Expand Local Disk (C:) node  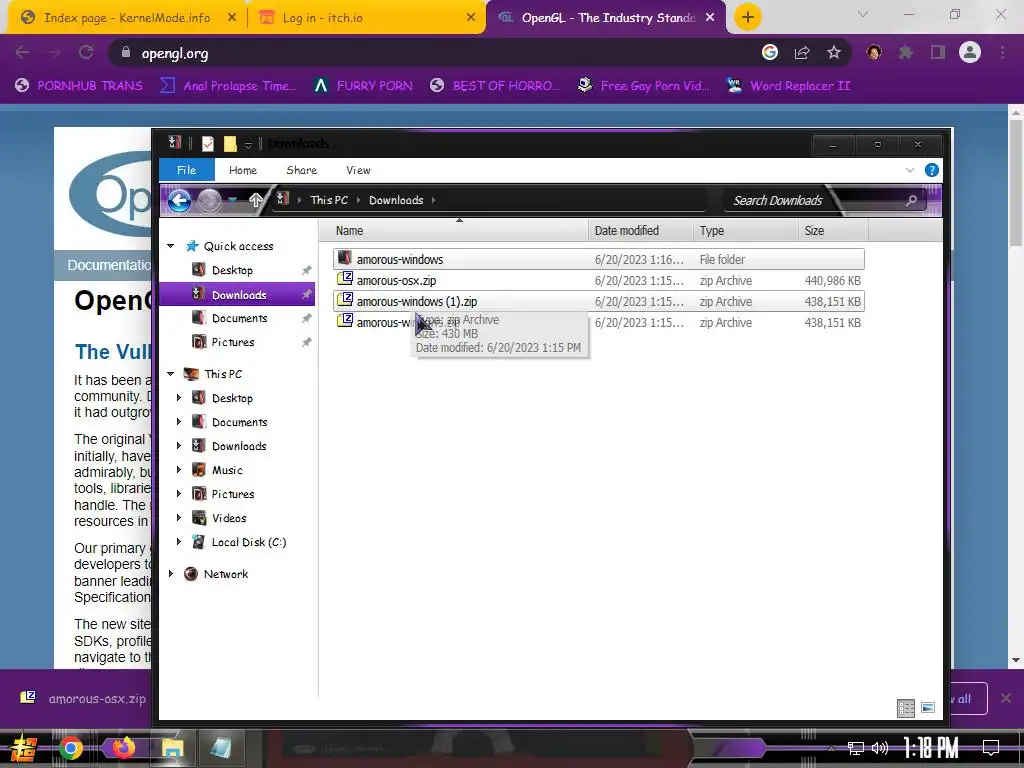click(x=179, y=541)
